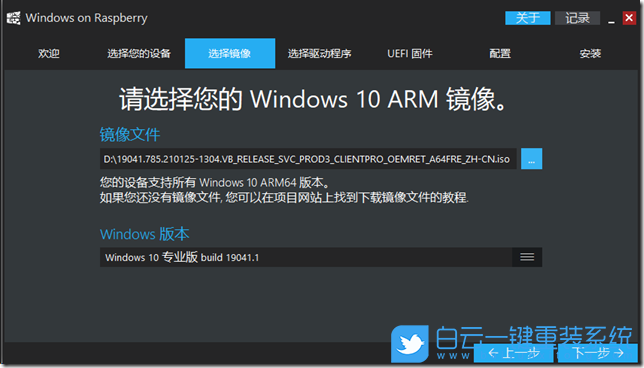This screenshot has height=368, width=644.
Task: Select the 选择镜像 tab
Action: (x=230, y=53)
